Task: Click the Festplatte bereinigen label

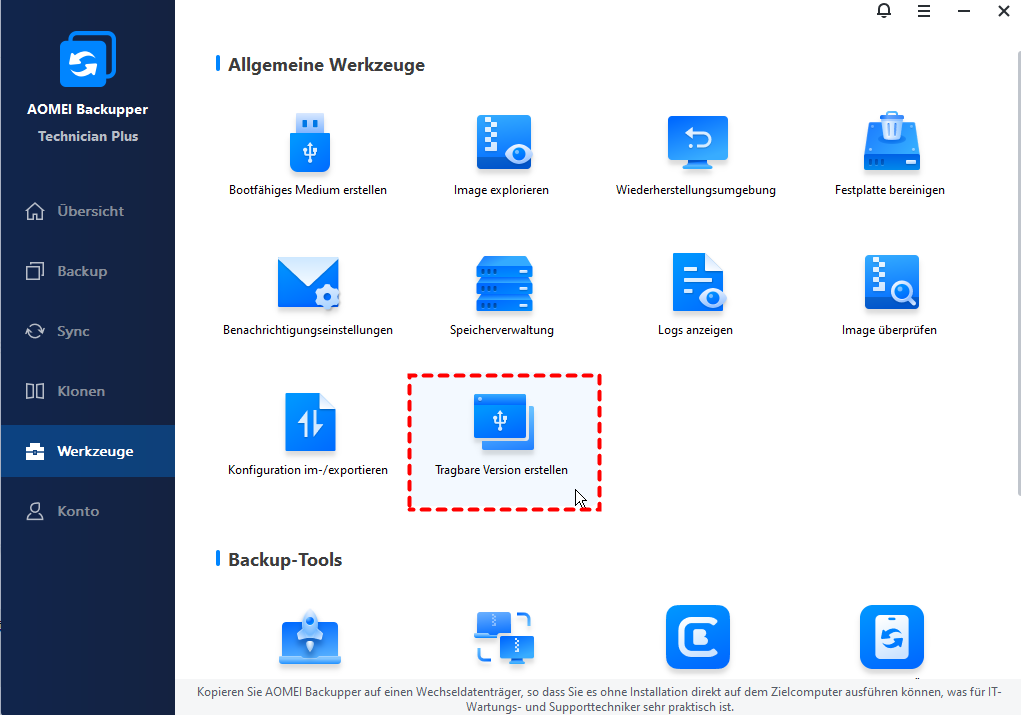Action: point(889,190)
